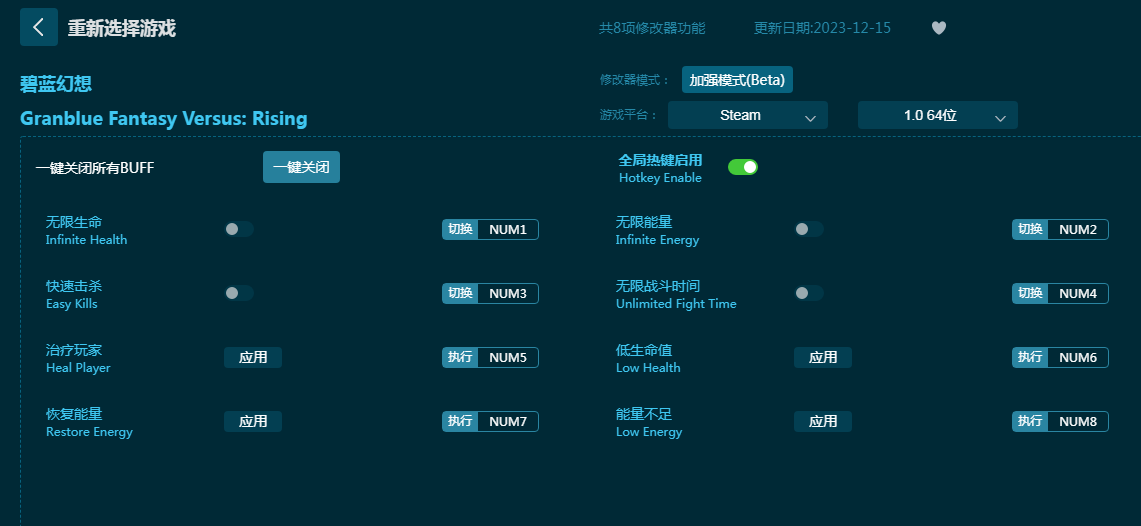Open the 1.0 64位 version dropdown
This screenshot has height=526, width=1141.
point(937,115)
